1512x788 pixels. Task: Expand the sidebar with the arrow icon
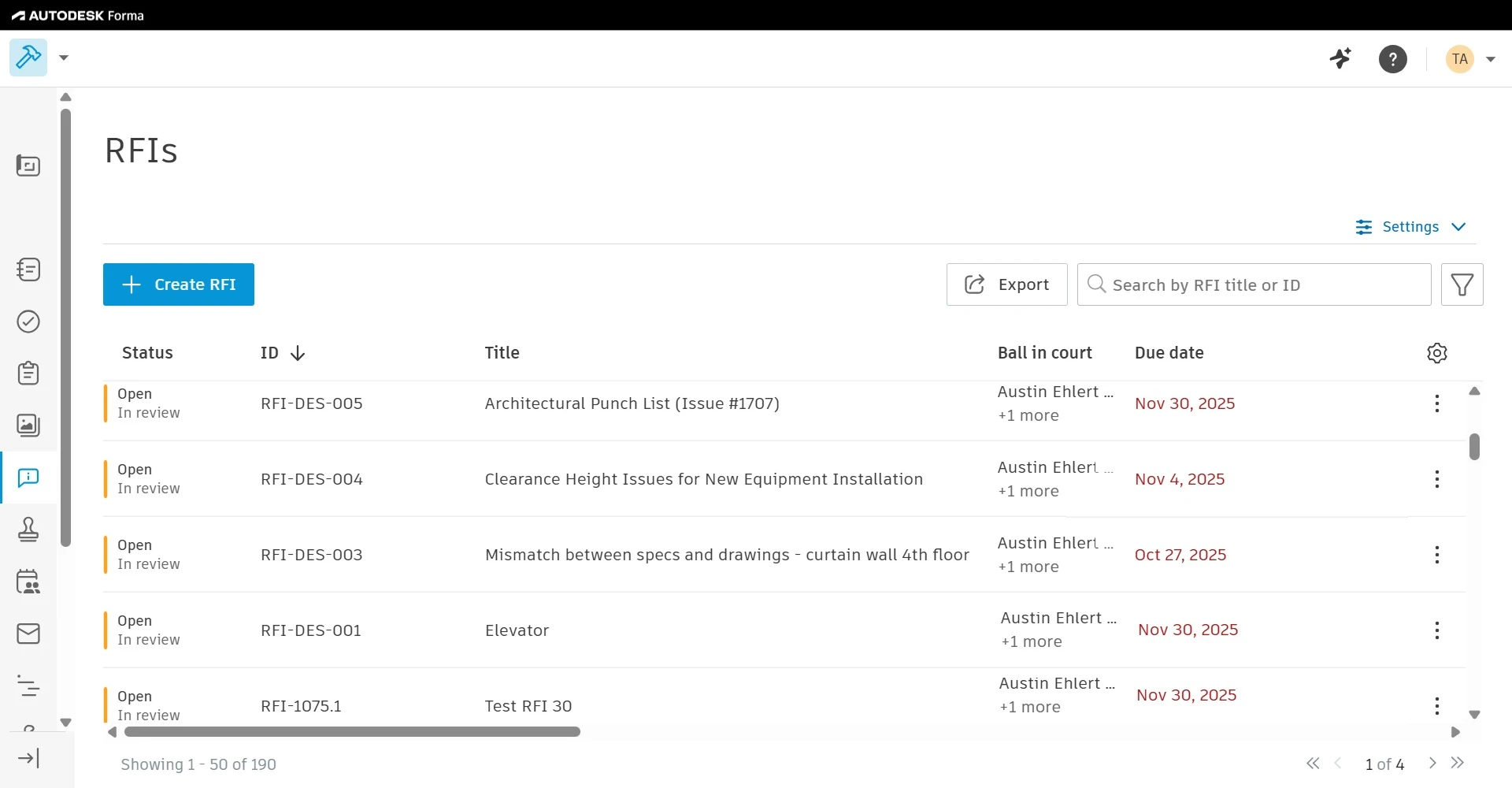(x=28, y=758)
